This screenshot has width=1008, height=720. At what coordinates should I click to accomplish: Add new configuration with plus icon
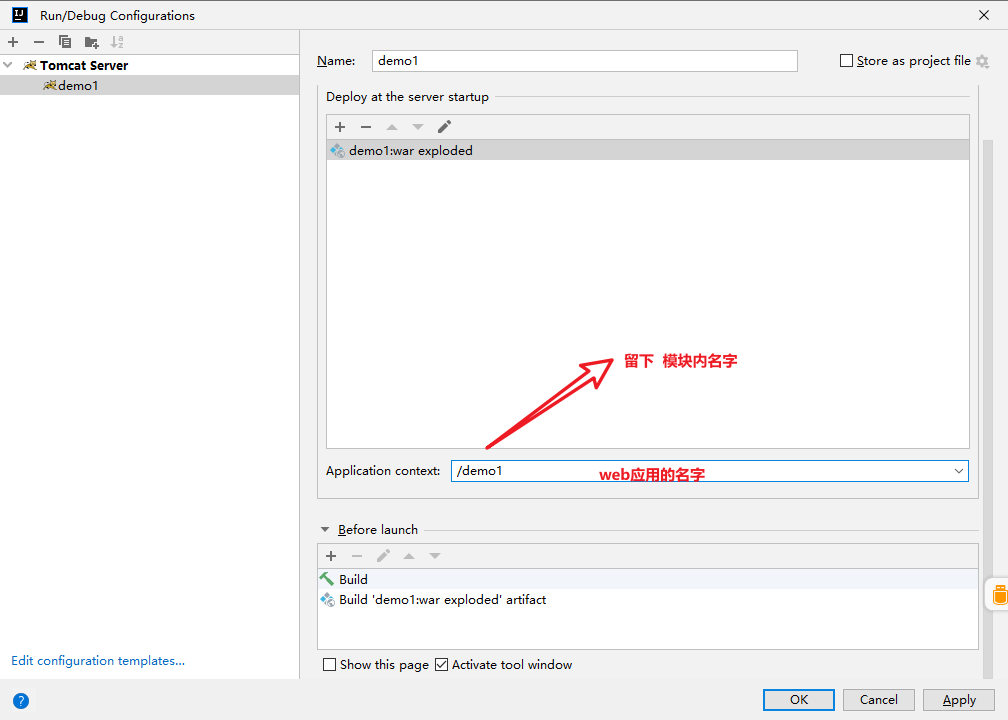(x=13, y=42)
